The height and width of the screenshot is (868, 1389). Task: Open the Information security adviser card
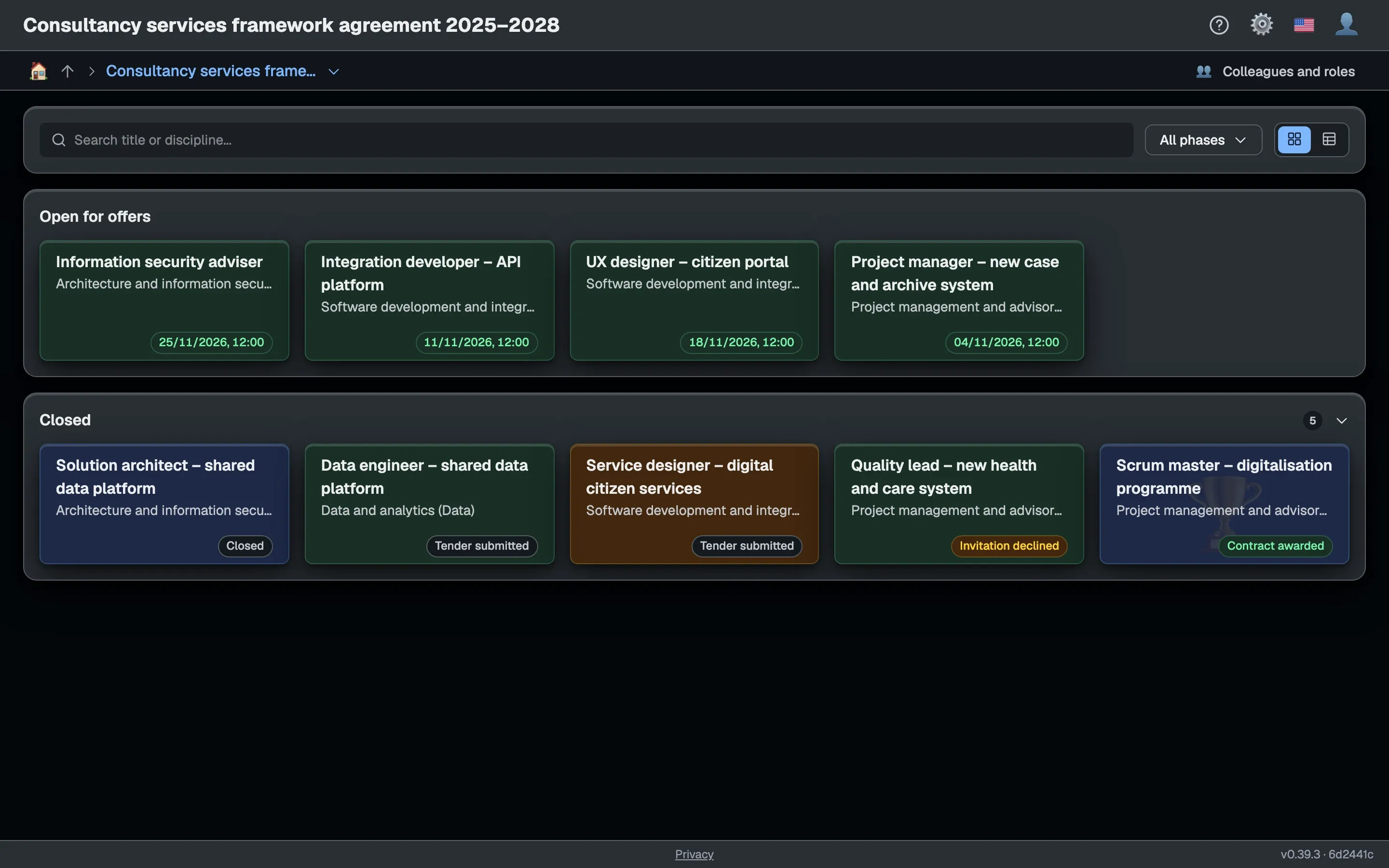164,300
